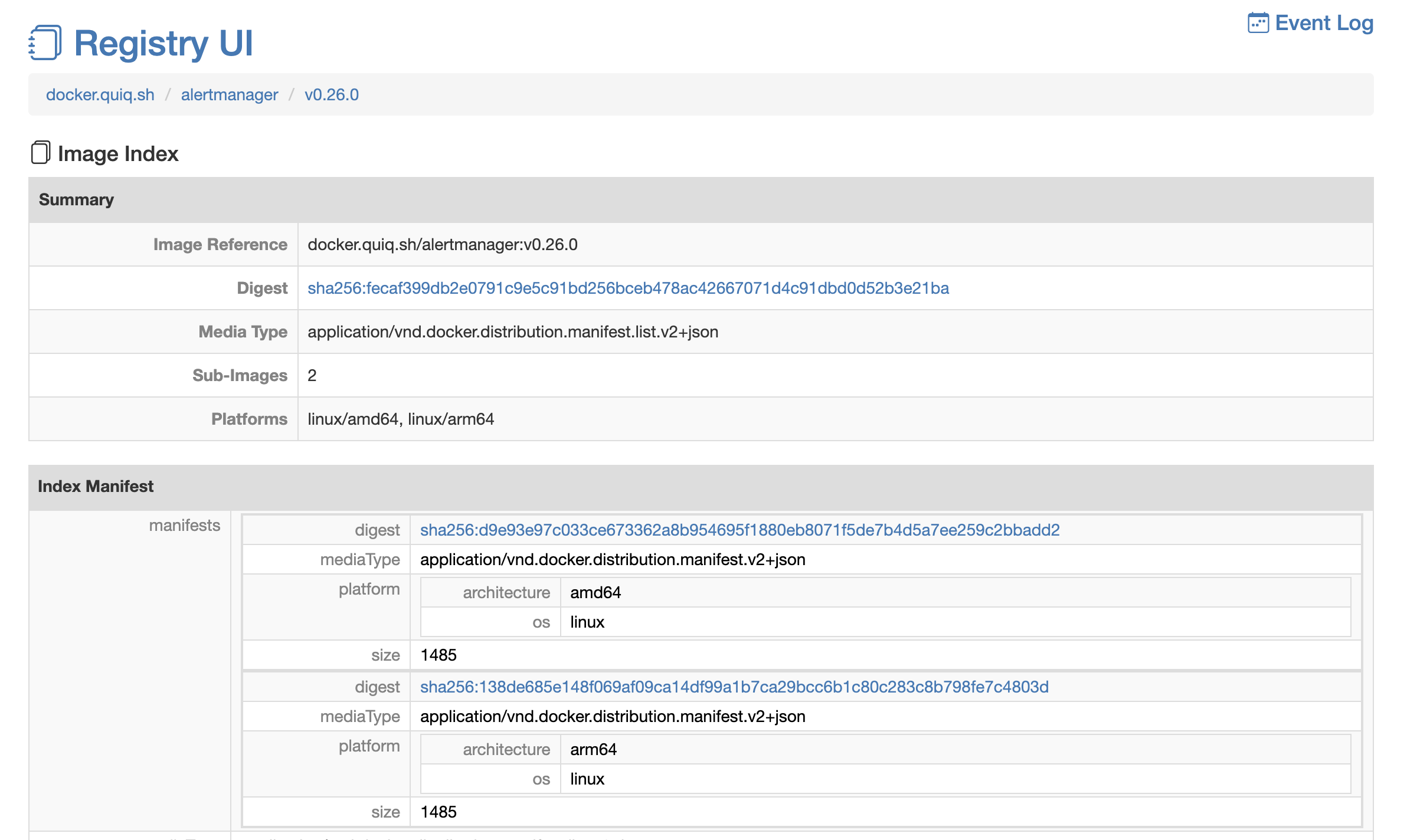
Task: Click size 1485 of the arm64 manifest
Action: [x=439, y=812]
